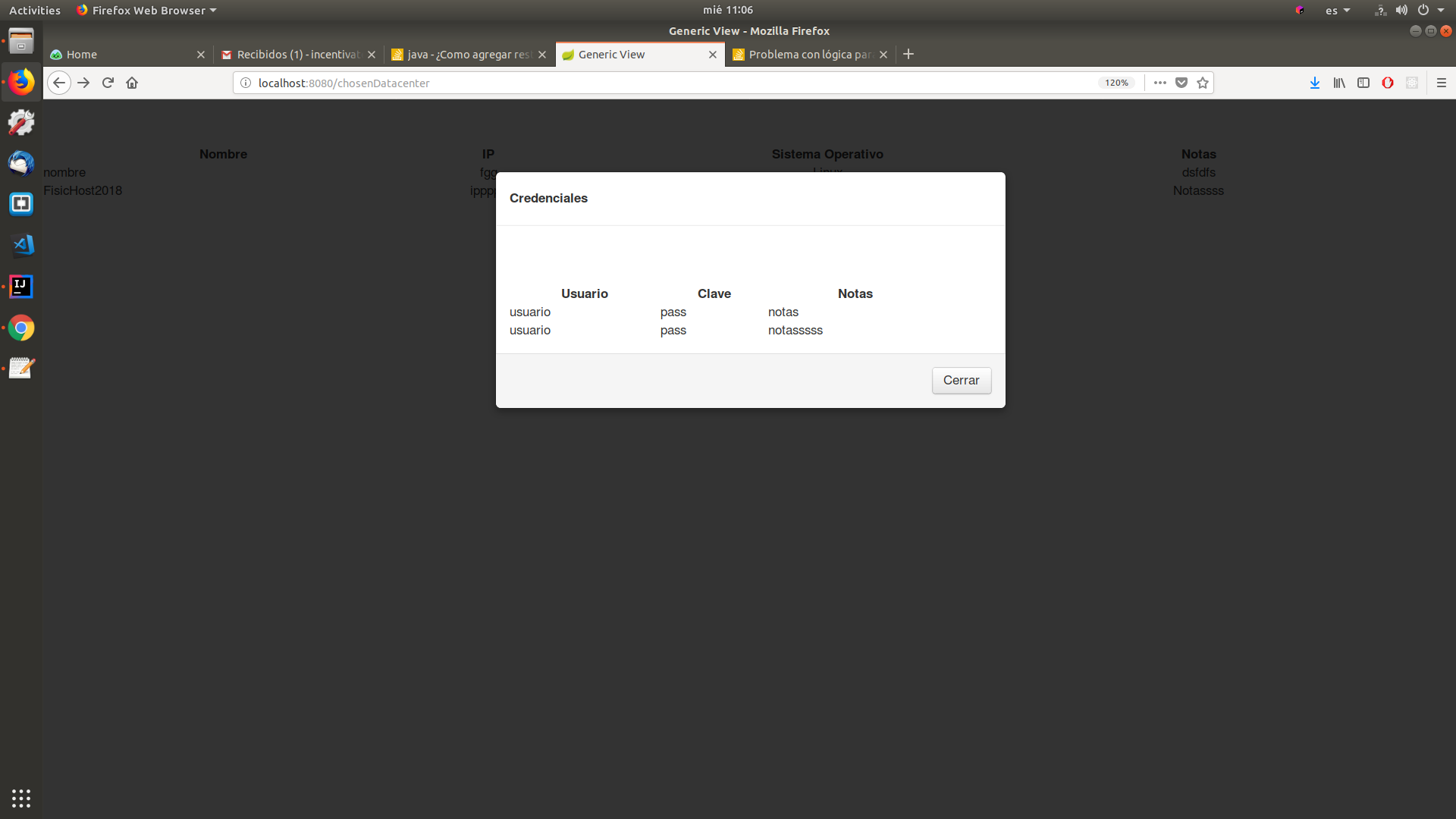Click the Opera red extension icon

[1388, 83]
